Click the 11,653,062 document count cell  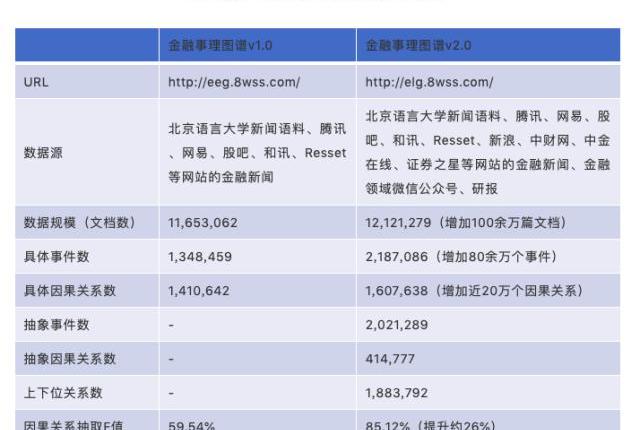point(203,222)
